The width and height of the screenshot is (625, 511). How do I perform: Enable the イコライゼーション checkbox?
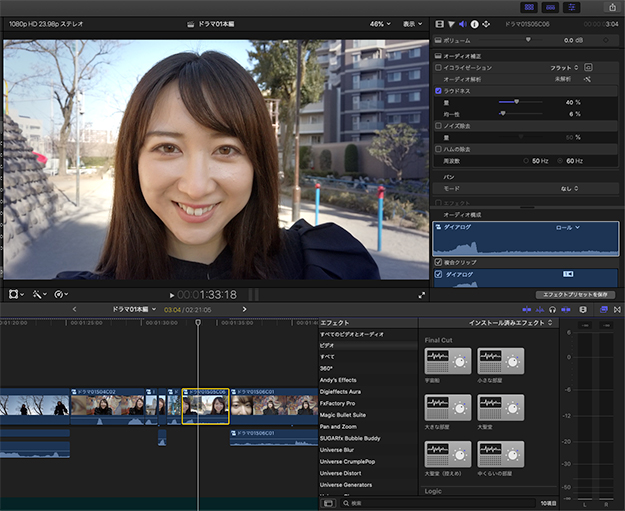click(x=438, y=67)
